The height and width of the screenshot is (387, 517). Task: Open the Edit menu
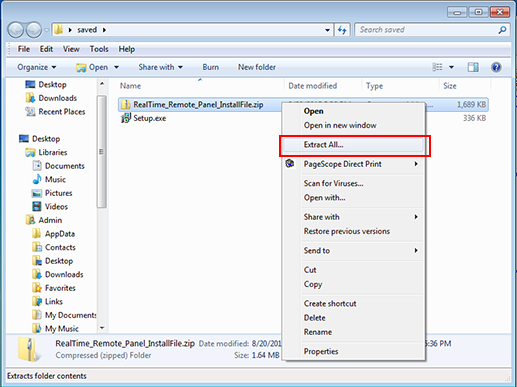tap(46, 49)
